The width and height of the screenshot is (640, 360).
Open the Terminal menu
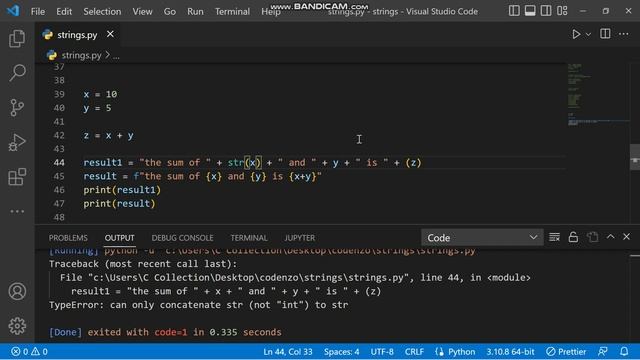pyautogui.click(x=232, y=11)
